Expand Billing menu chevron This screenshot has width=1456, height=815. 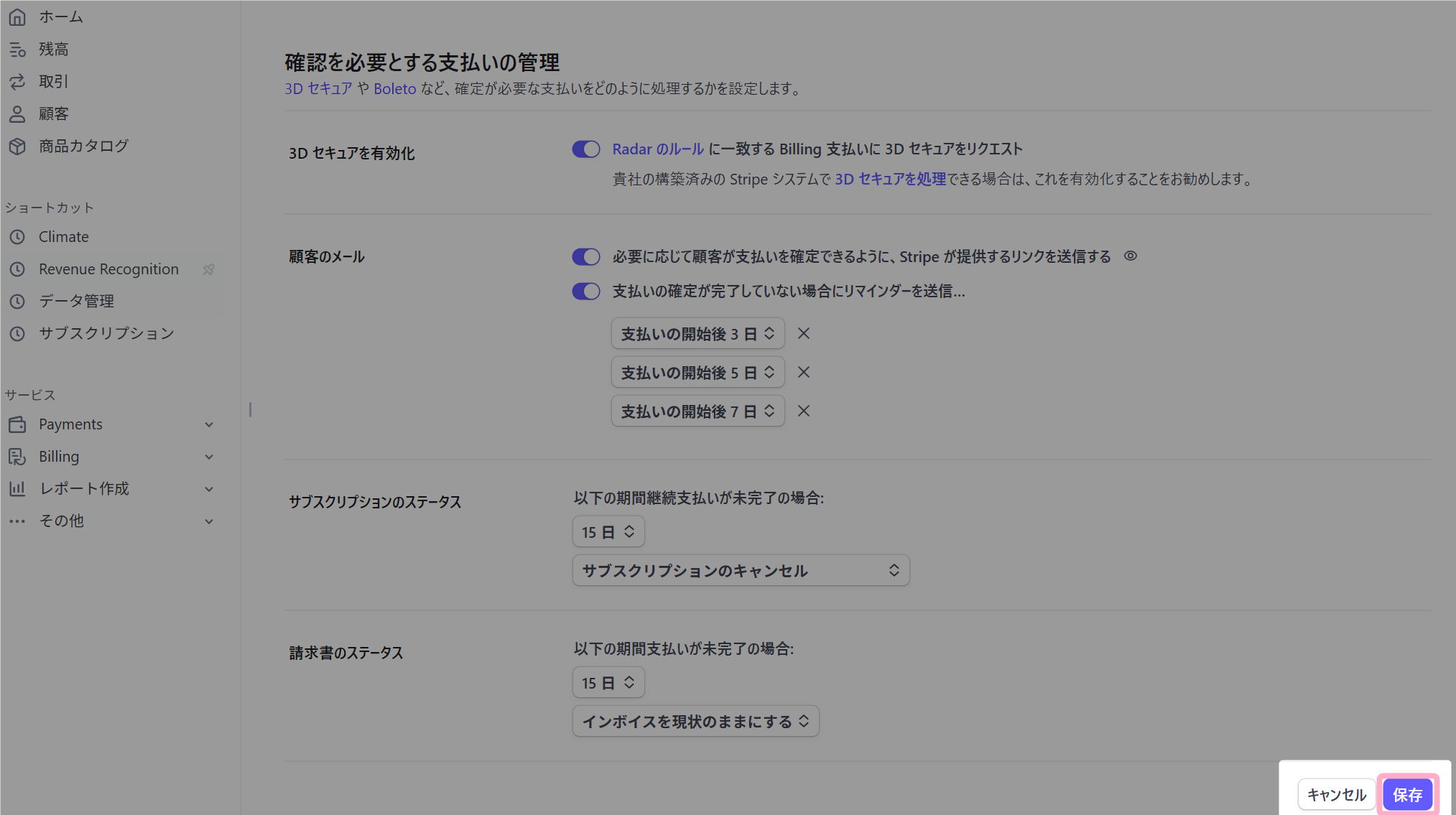(209, 457)
